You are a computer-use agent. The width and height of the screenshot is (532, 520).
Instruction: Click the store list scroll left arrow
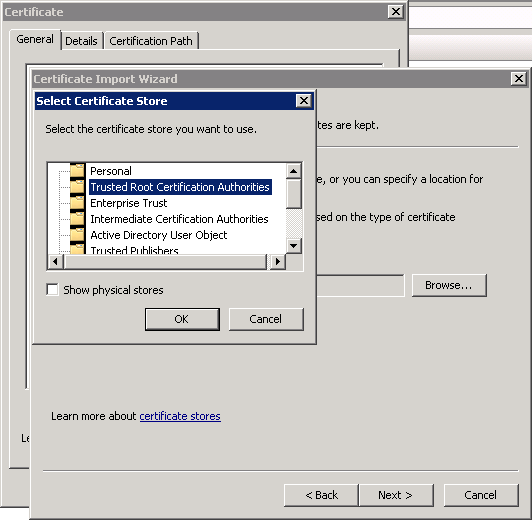pyautogui.click(x=55, y=262)
